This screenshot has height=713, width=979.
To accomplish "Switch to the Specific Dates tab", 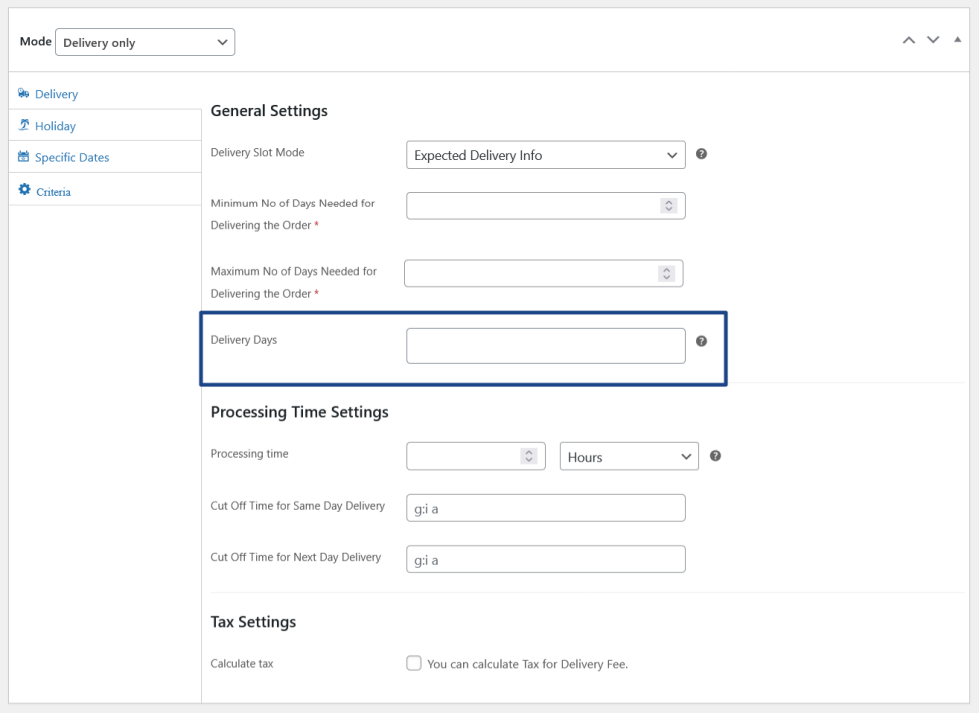I will click(x=72, y=157).
